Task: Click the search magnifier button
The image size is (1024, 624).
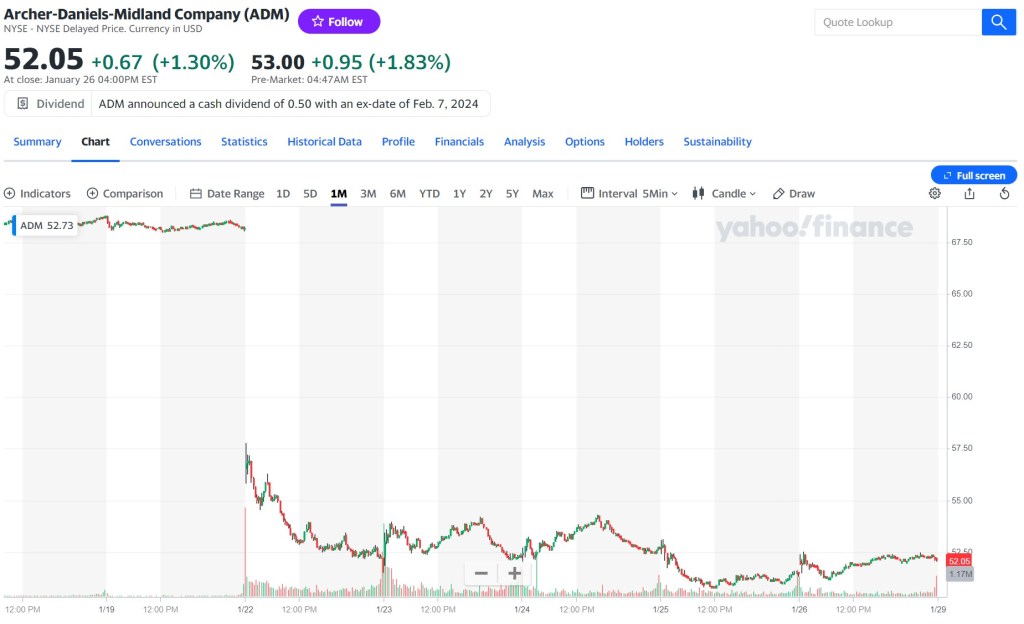Action: (x=998, y=22)
